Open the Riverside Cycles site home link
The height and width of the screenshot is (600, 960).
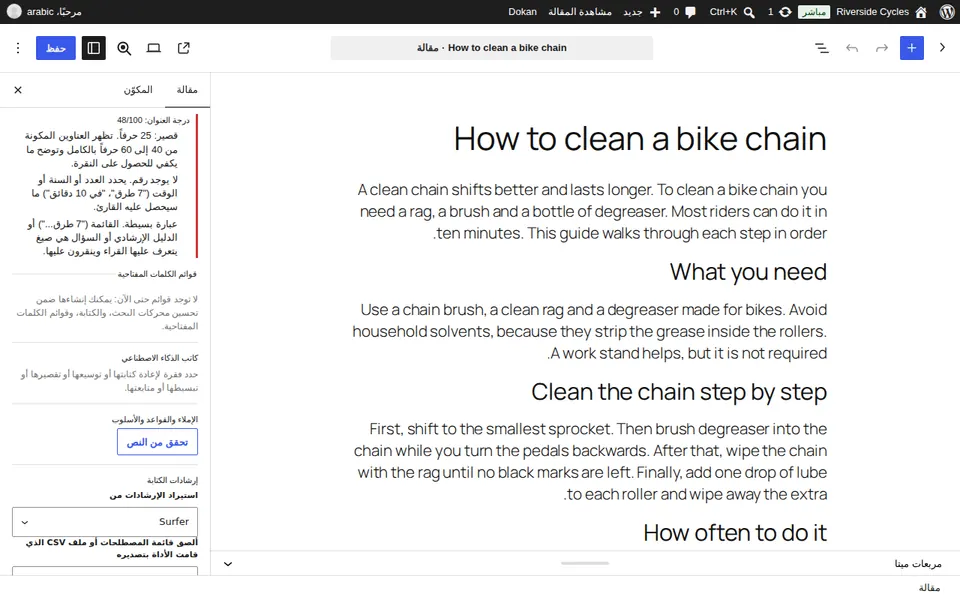point(882,12)
